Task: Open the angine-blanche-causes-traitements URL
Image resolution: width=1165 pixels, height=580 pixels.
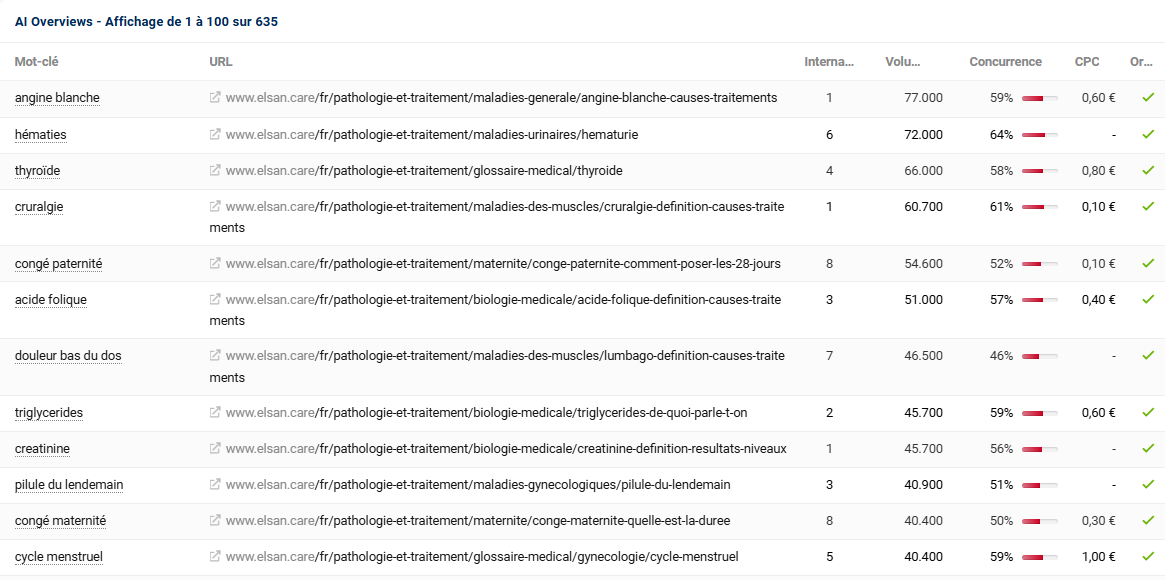Action: coord(502,98)
